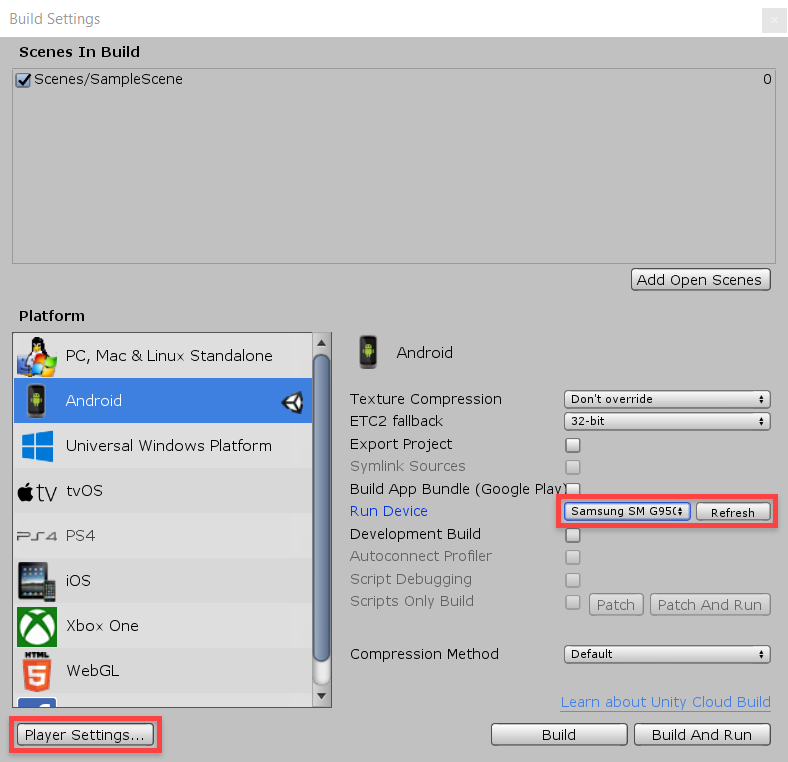Click the Android phone icon in platform list
788x762 pixels.
coord(36,401)
